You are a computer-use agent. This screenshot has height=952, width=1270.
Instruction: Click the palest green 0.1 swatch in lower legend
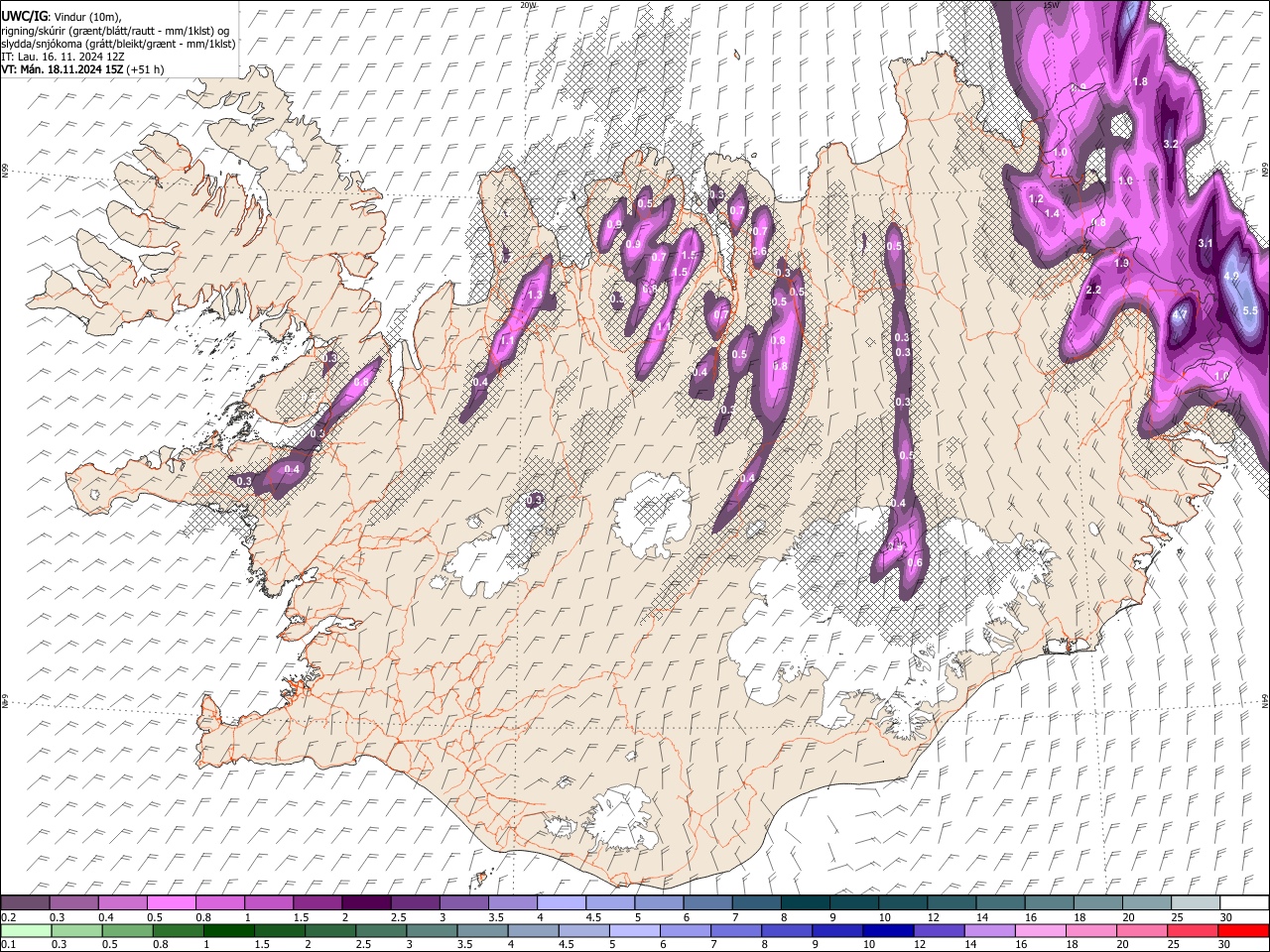[x=26, y=931]
